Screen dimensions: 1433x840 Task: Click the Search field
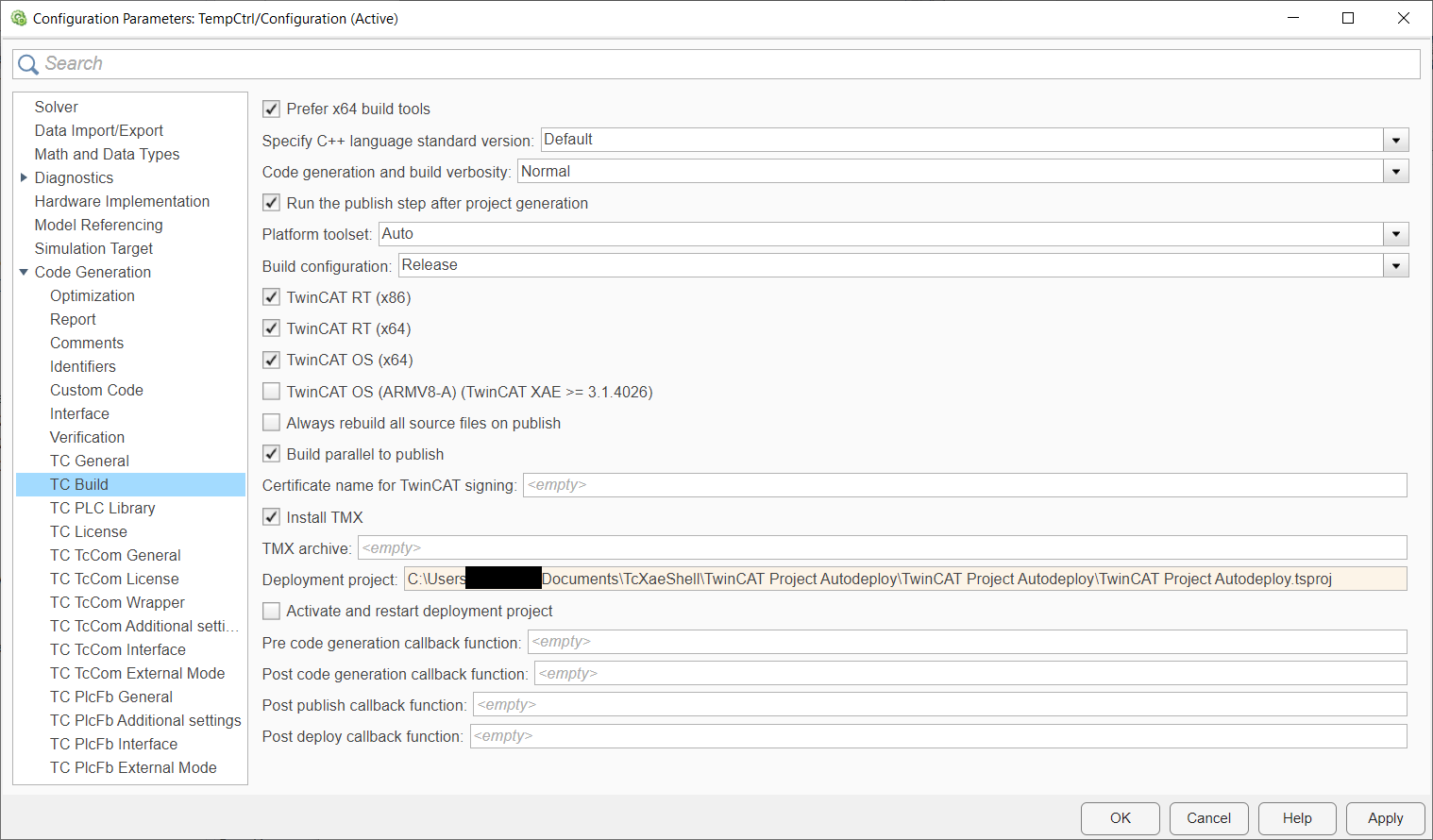[716, 63]
